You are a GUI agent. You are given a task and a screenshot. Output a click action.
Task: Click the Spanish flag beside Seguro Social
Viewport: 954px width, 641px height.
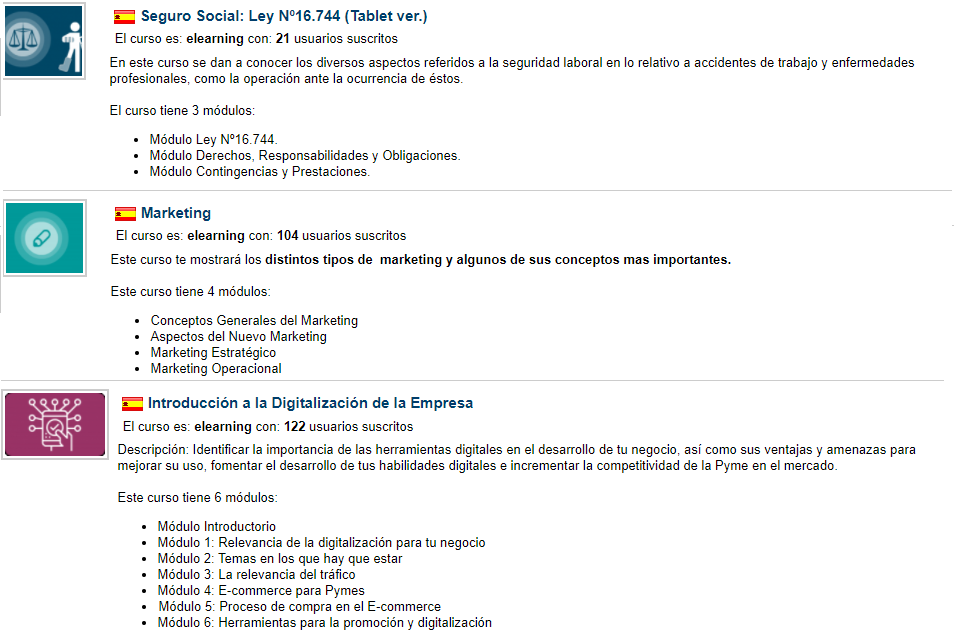click(125, 16)
